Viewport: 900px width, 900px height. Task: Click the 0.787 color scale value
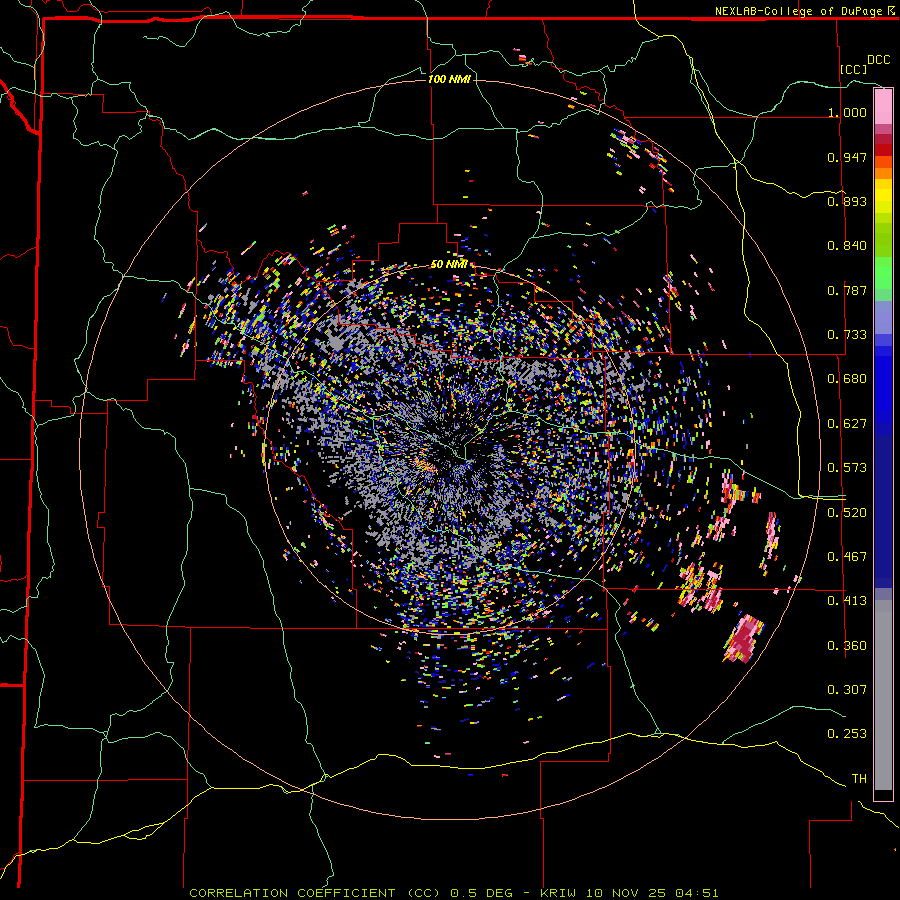click(x=847, y=290)
